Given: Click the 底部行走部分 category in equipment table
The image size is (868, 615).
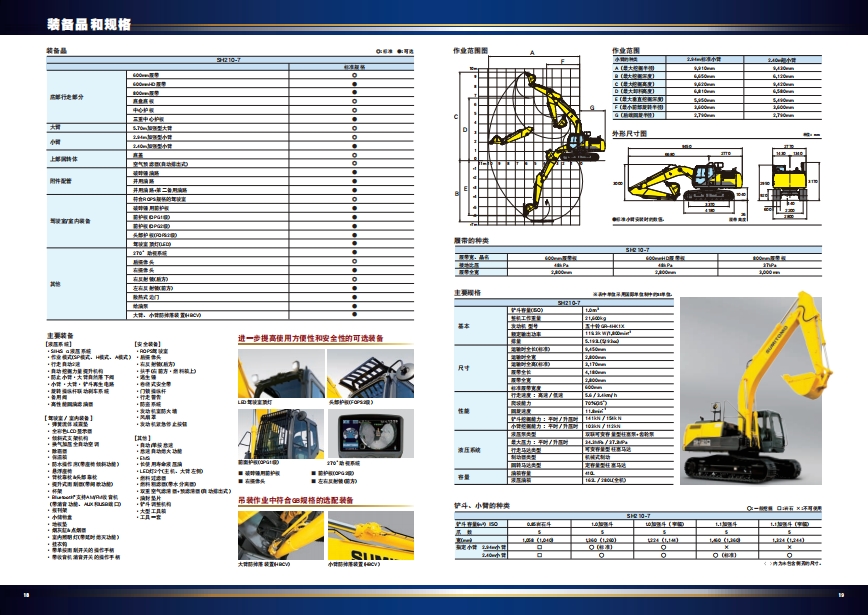Looking at the screenshot, I should (66, 97).
